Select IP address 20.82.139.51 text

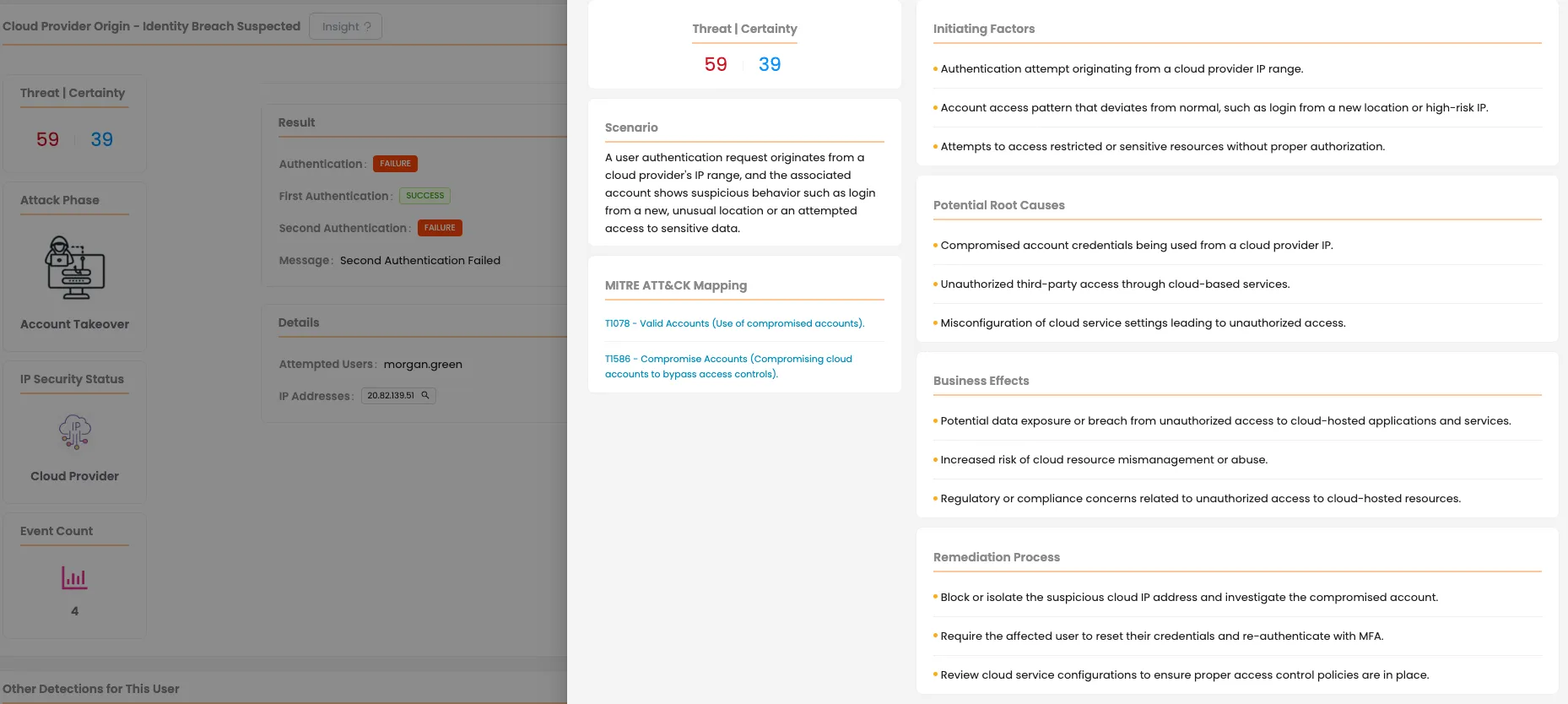coord(391,395)
